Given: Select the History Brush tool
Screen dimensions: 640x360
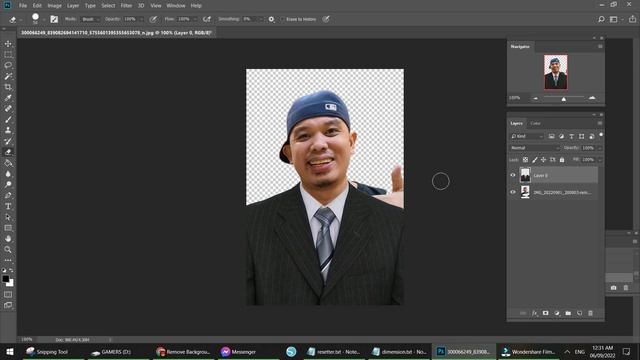Looking at the screenshot, I should [x=8, y=141].
